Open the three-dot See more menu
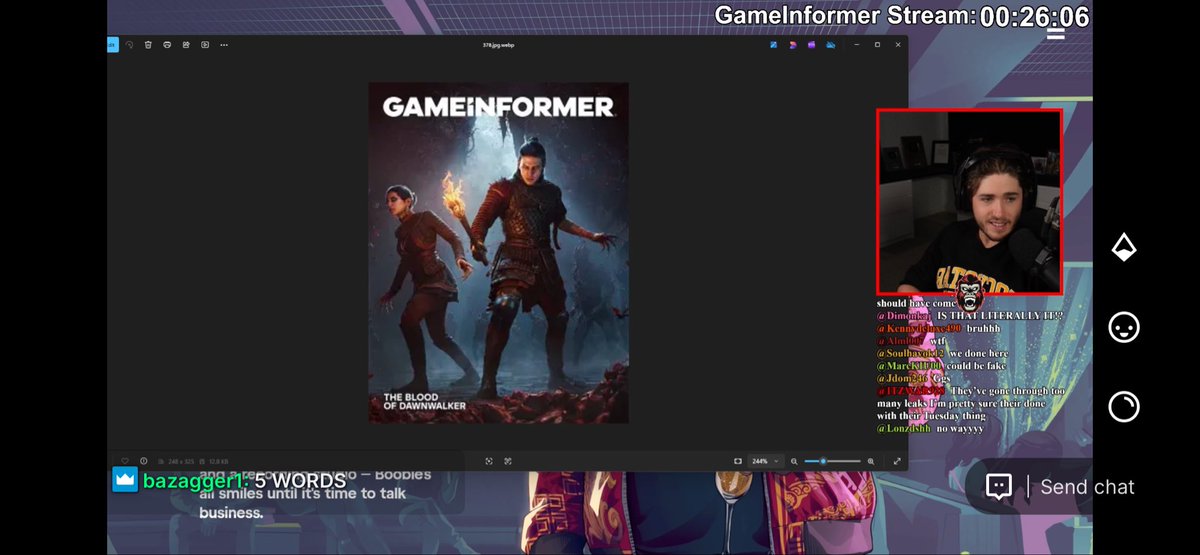This screenshot has height=555, width=1200. (x=224, y=44)
